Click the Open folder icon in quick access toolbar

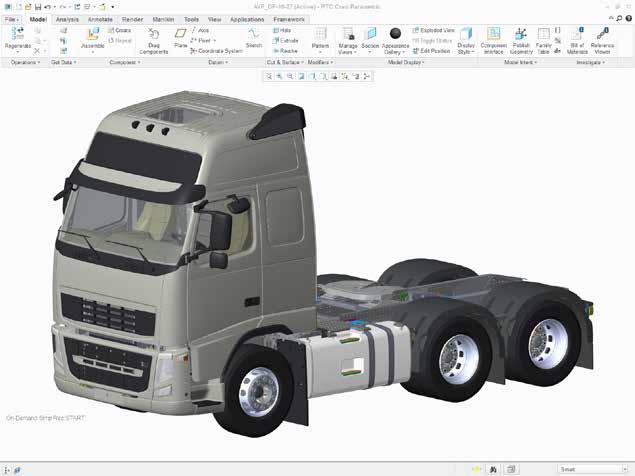tap(28, 7)
